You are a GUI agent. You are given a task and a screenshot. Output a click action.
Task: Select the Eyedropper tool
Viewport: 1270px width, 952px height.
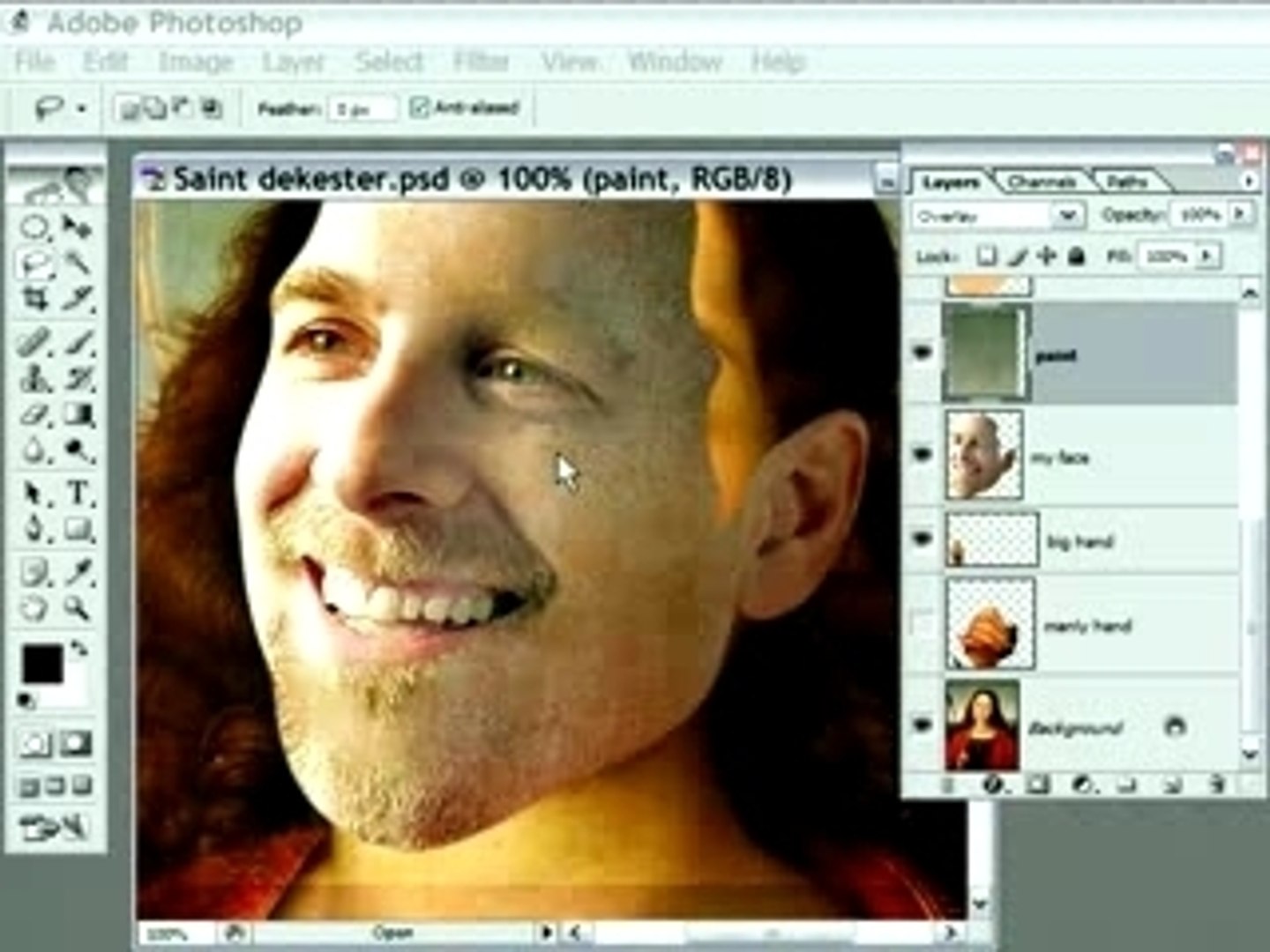(x=78, y=573)
